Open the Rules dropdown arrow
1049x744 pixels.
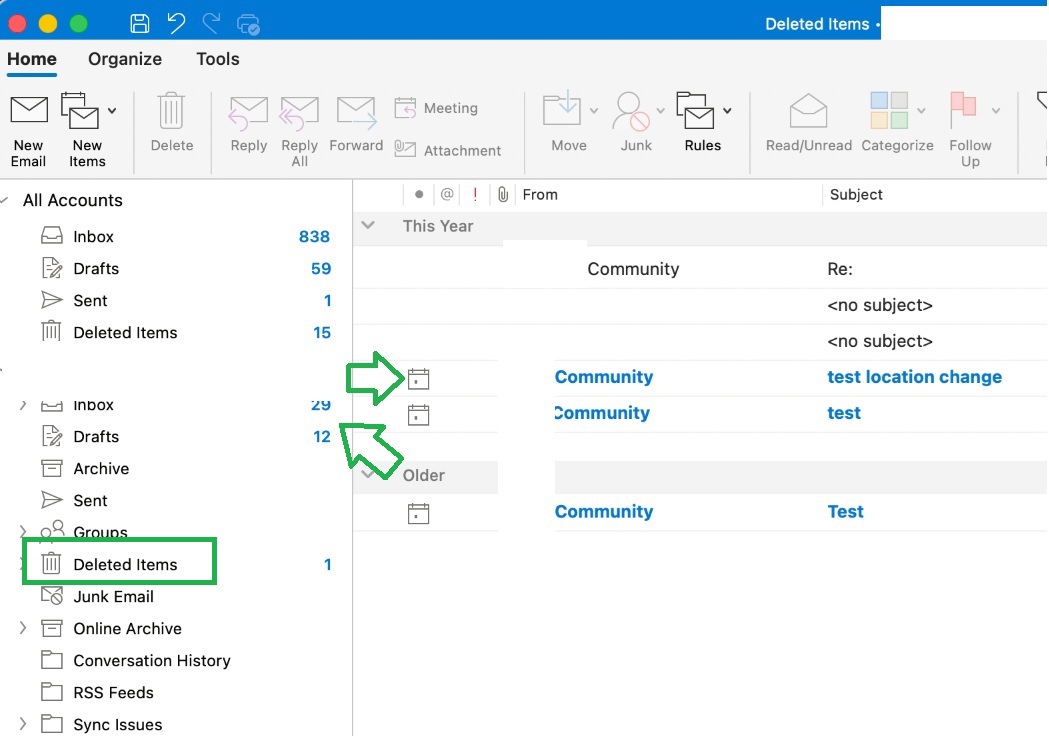(x=727, y=111)
